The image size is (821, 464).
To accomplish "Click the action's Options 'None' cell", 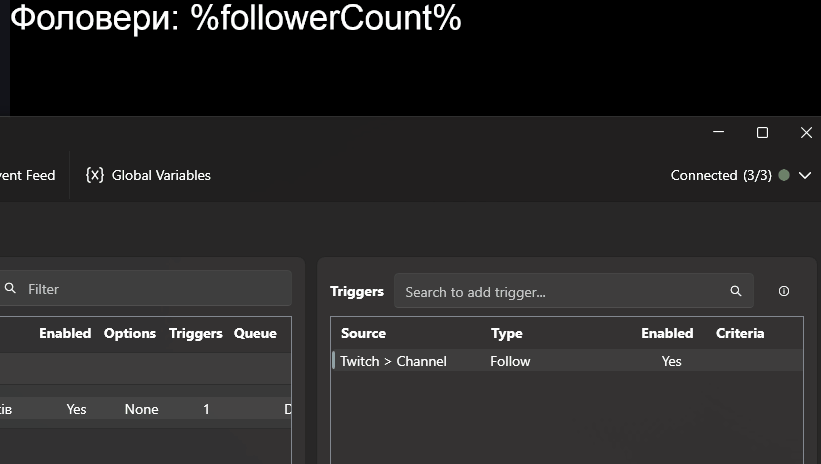I will click(x=141, y=409).
